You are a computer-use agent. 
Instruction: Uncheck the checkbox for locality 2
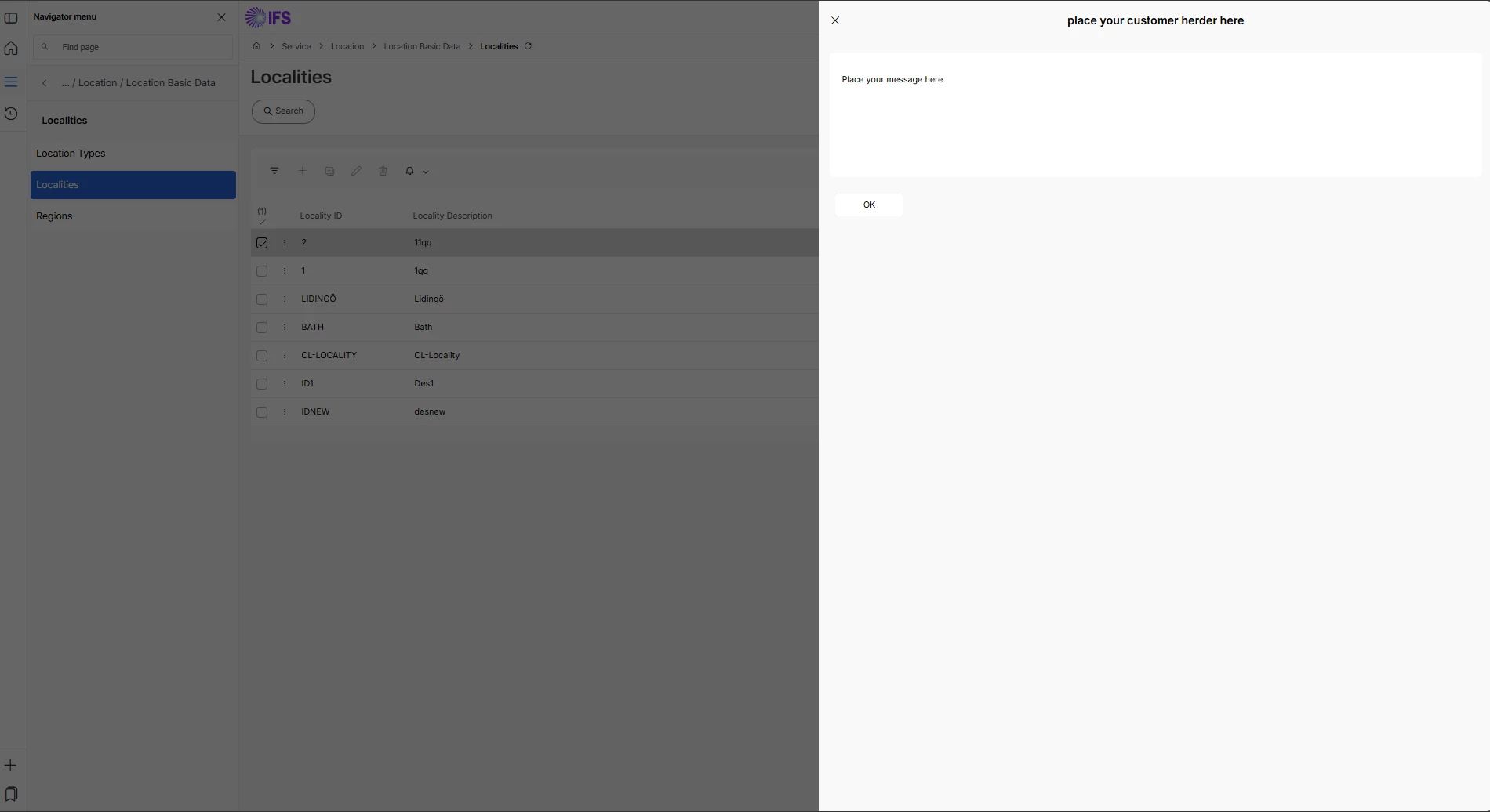pos(262,243)
